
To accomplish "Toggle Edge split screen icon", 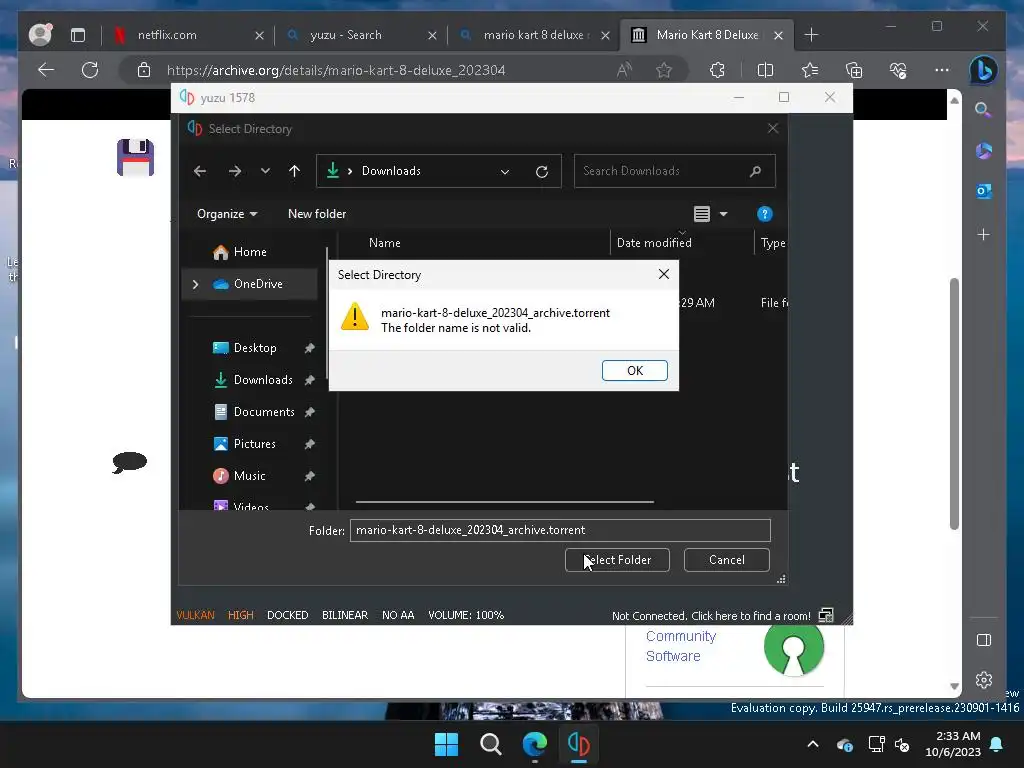I will [765, 70].
